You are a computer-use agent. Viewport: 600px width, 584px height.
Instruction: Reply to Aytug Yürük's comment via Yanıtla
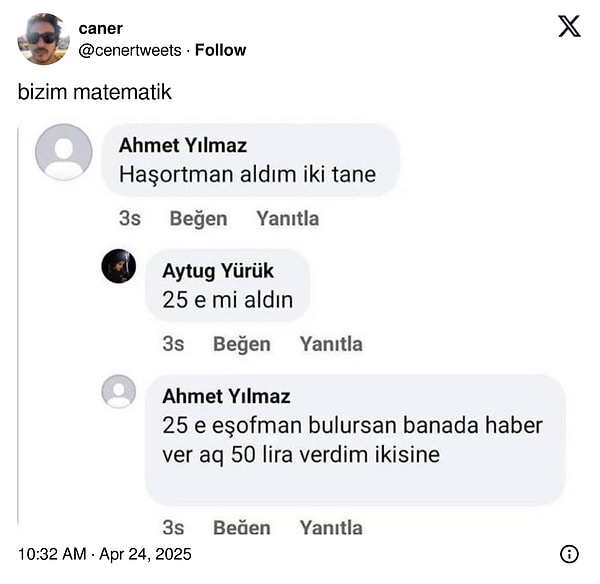pos(331,344)
